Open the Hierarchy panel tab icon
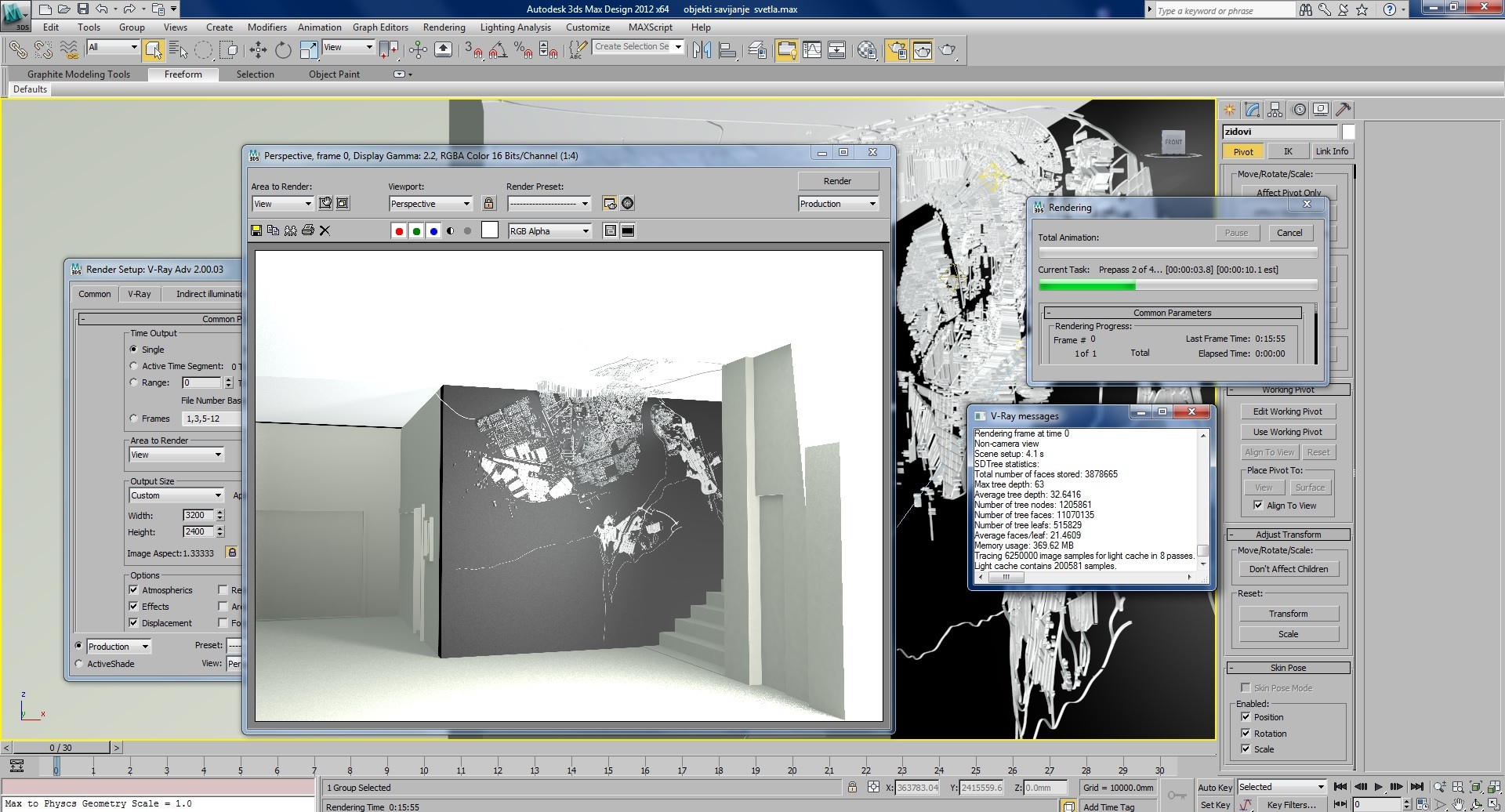 coord(1275,110)
